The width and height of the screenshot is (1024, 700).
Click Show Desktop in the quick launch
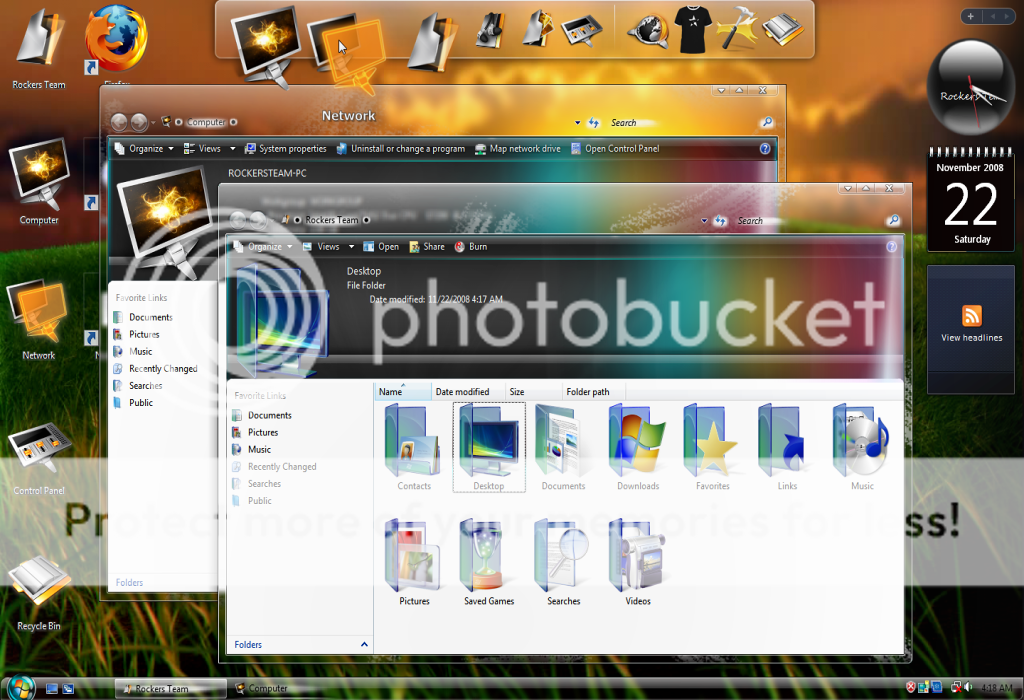coord(52,688)
